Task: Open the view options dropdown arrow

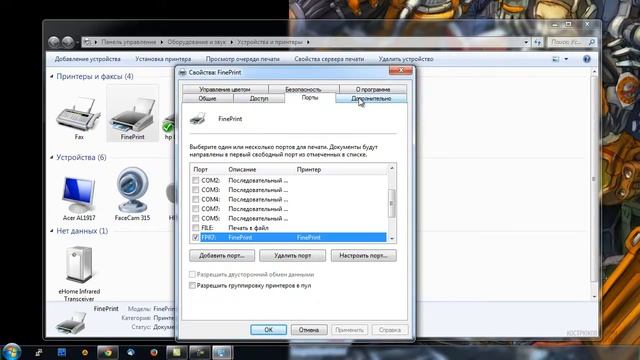Action: point(566,59)
